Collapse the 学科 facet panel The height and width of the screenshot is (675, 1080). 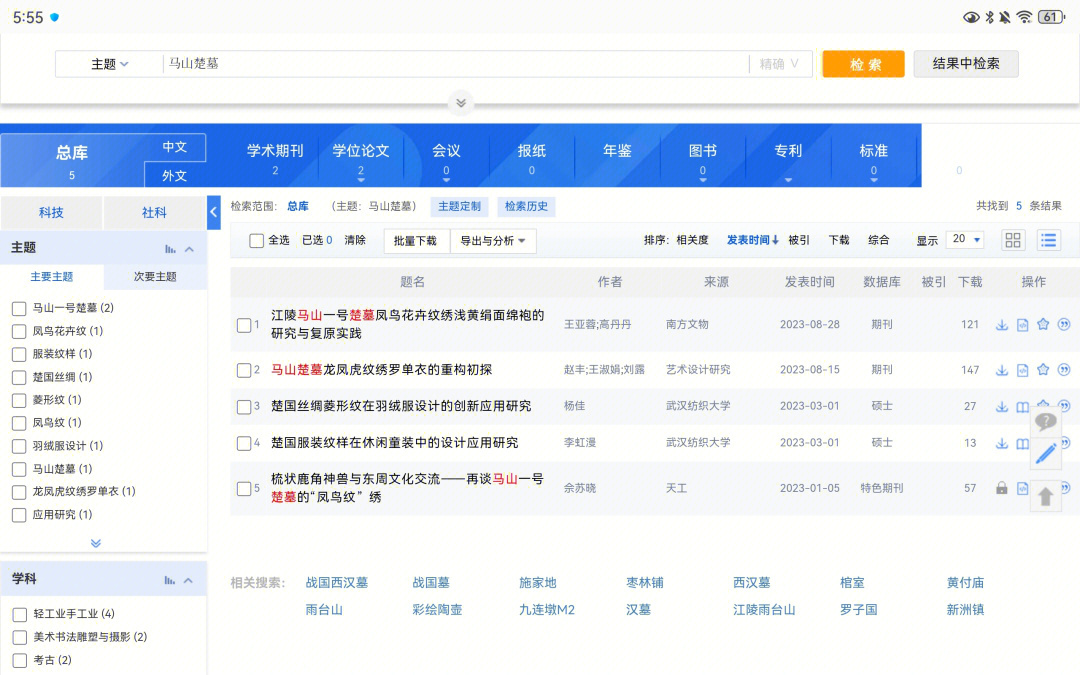pos(189,580)
